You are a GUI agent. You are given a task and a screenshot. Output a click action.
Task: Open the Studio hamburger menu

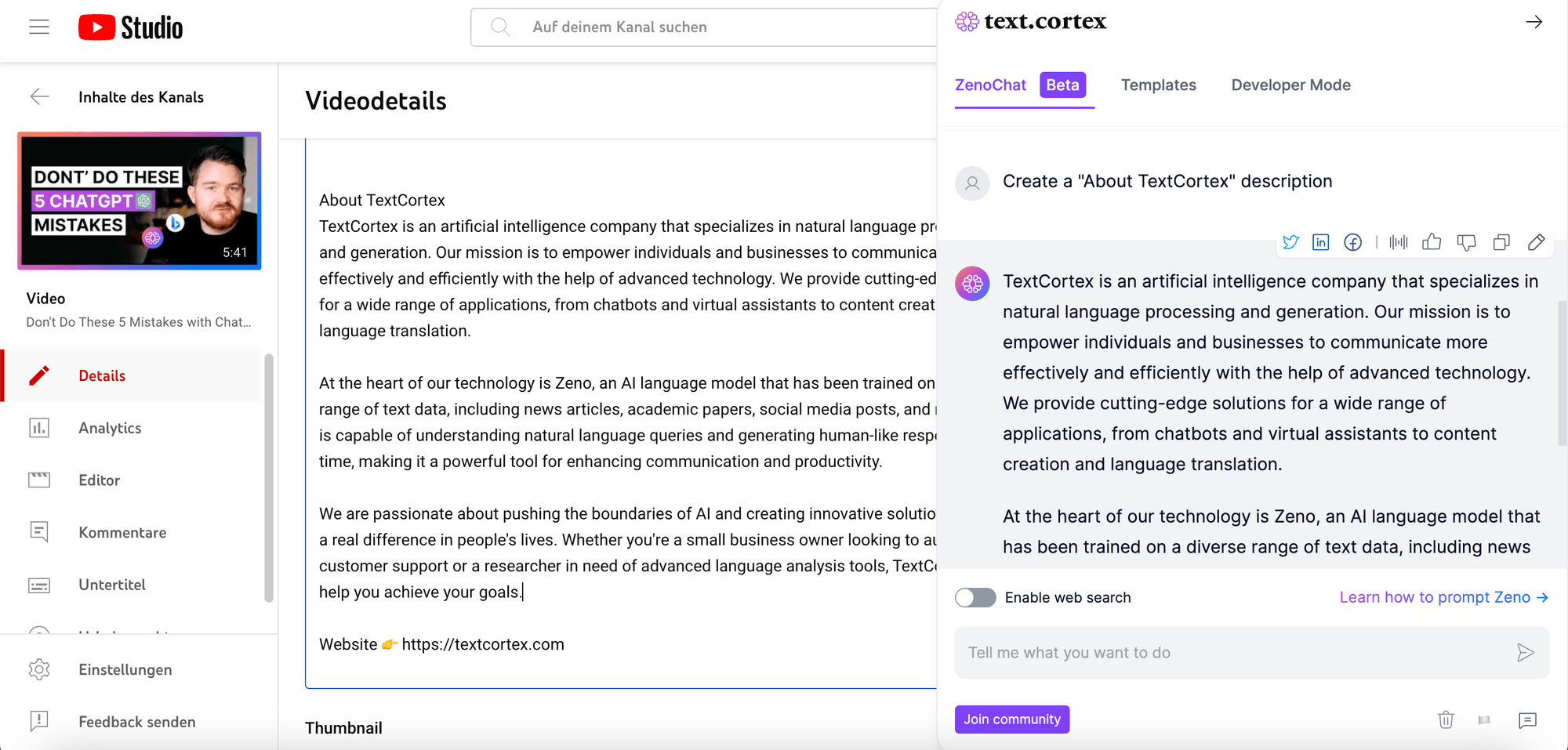pos(38,26)
